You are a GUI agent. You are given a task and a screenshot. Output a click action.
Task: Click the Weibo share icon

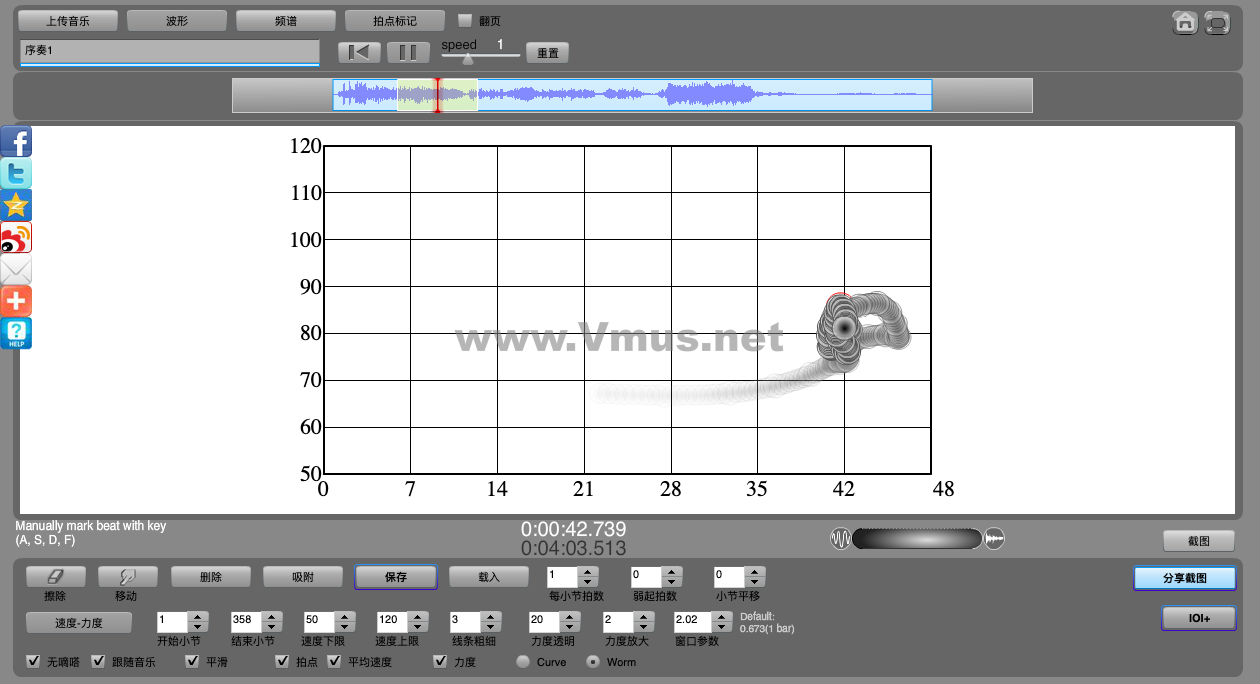click(x=16, y=238)
